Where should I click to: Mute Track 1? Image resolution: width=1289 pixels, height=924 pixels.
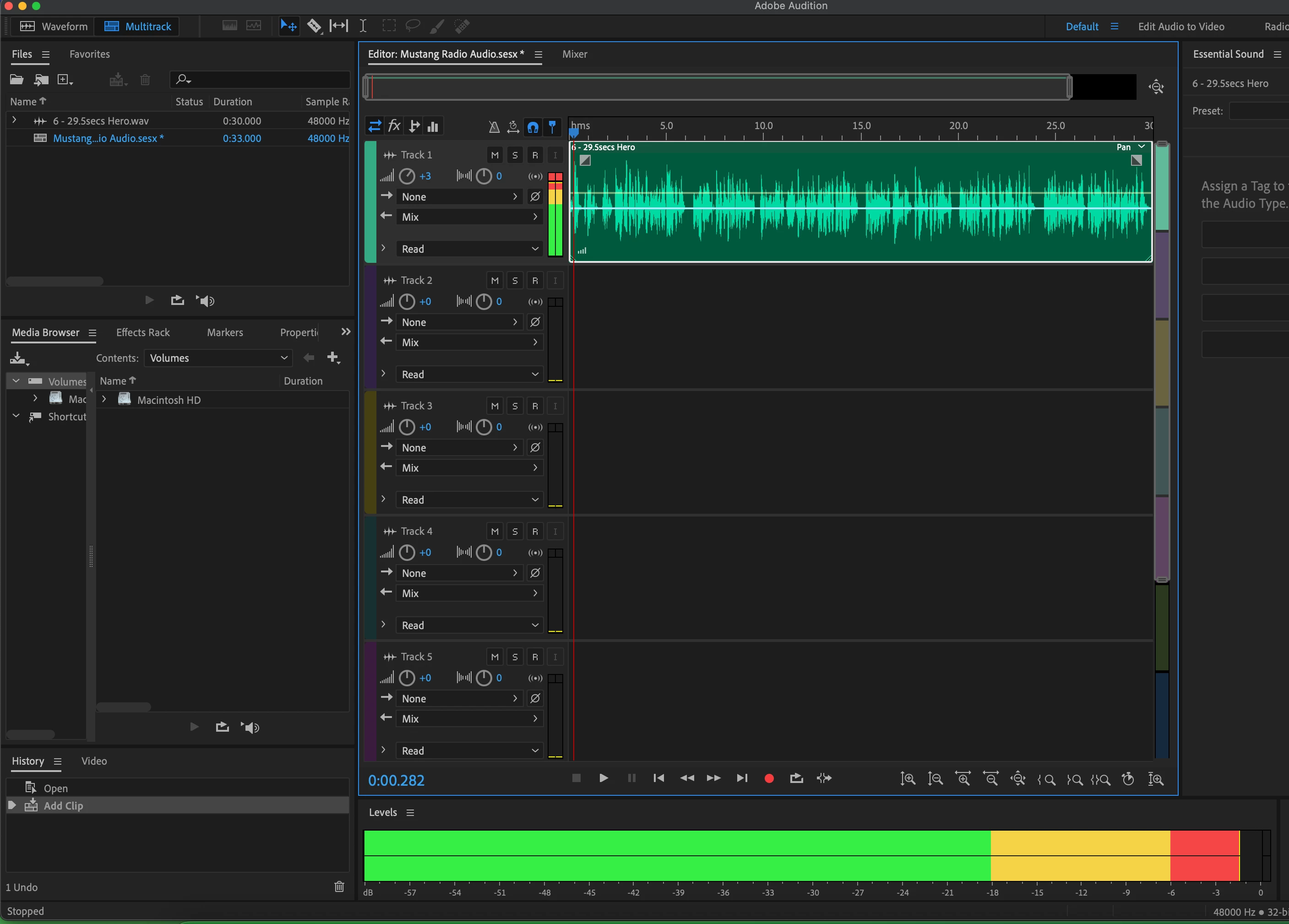495,155
